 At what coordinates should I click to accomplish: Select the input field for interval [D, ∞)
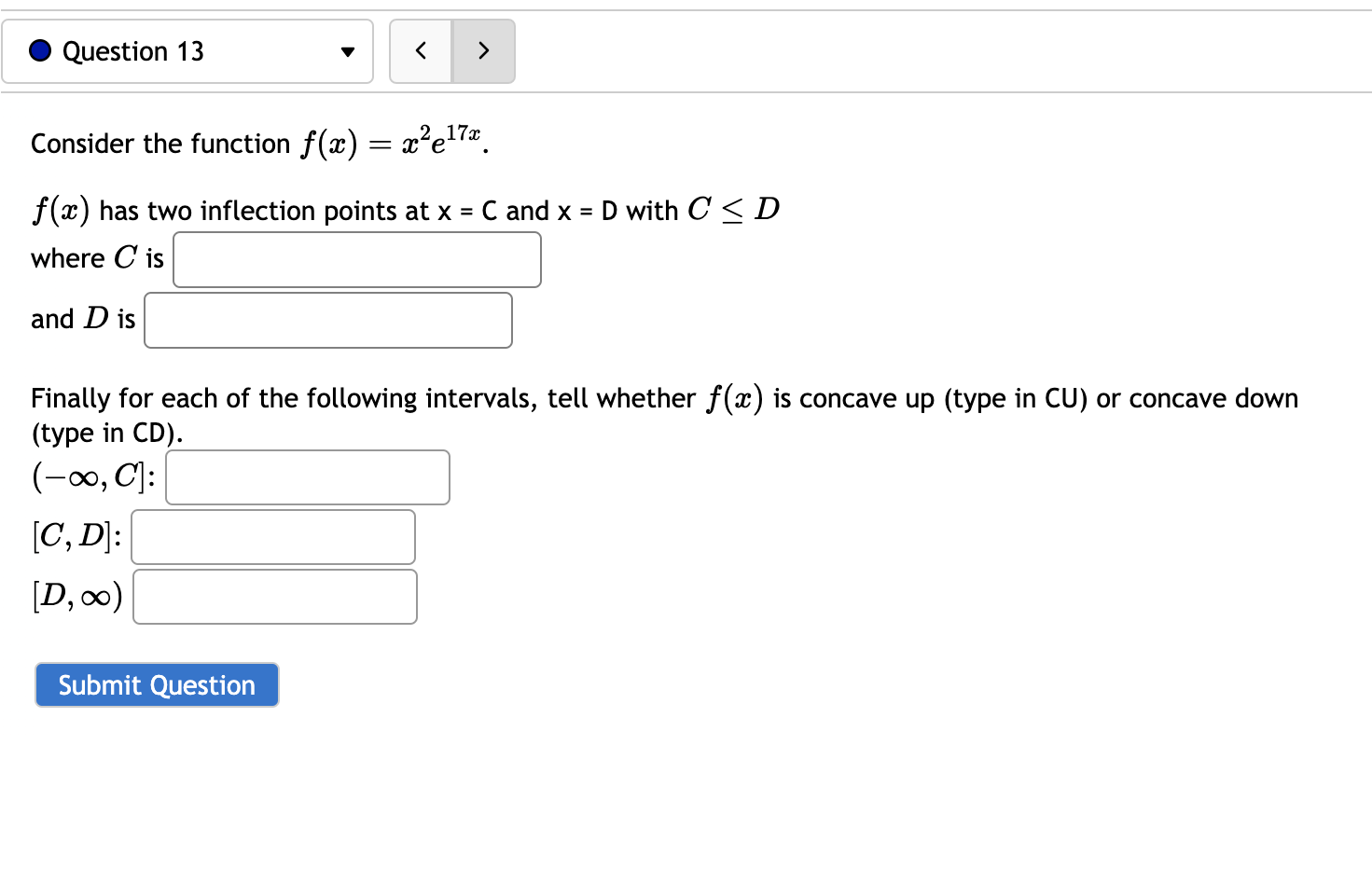coord(274,596)
